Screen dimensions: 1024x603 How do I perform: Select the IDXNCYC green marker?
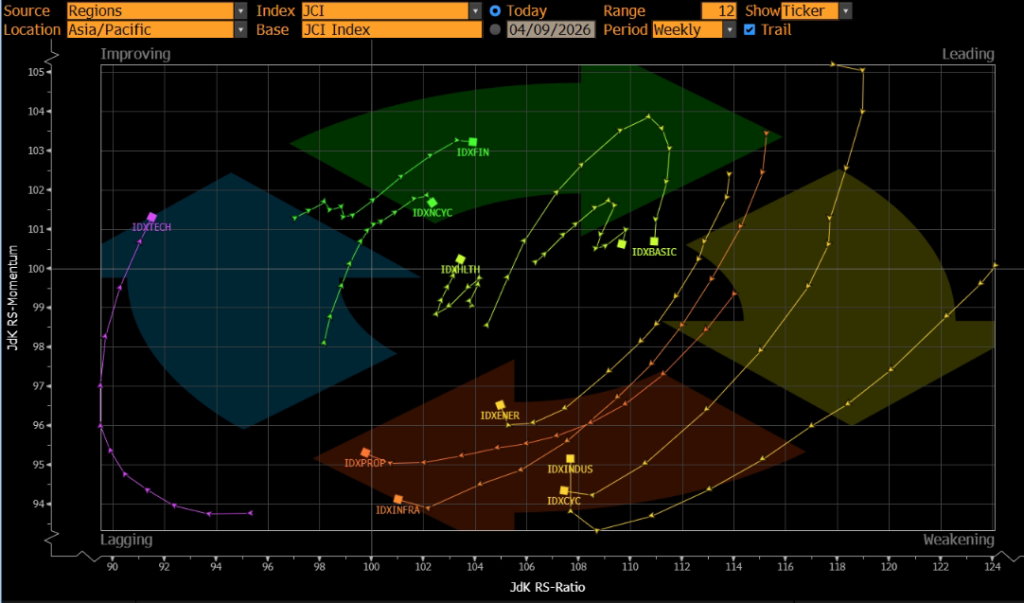point(432,202)
